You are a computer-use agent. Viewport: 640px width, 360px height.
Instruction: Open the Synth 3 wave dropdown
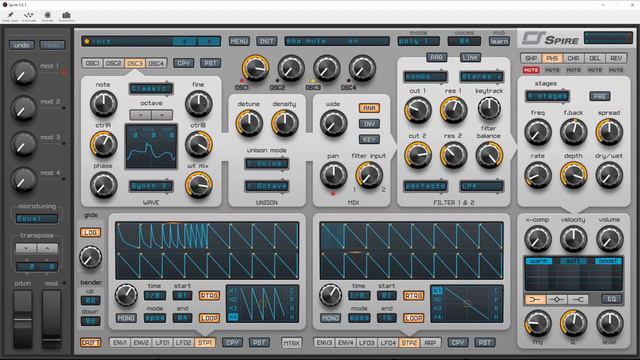point(151,186)
